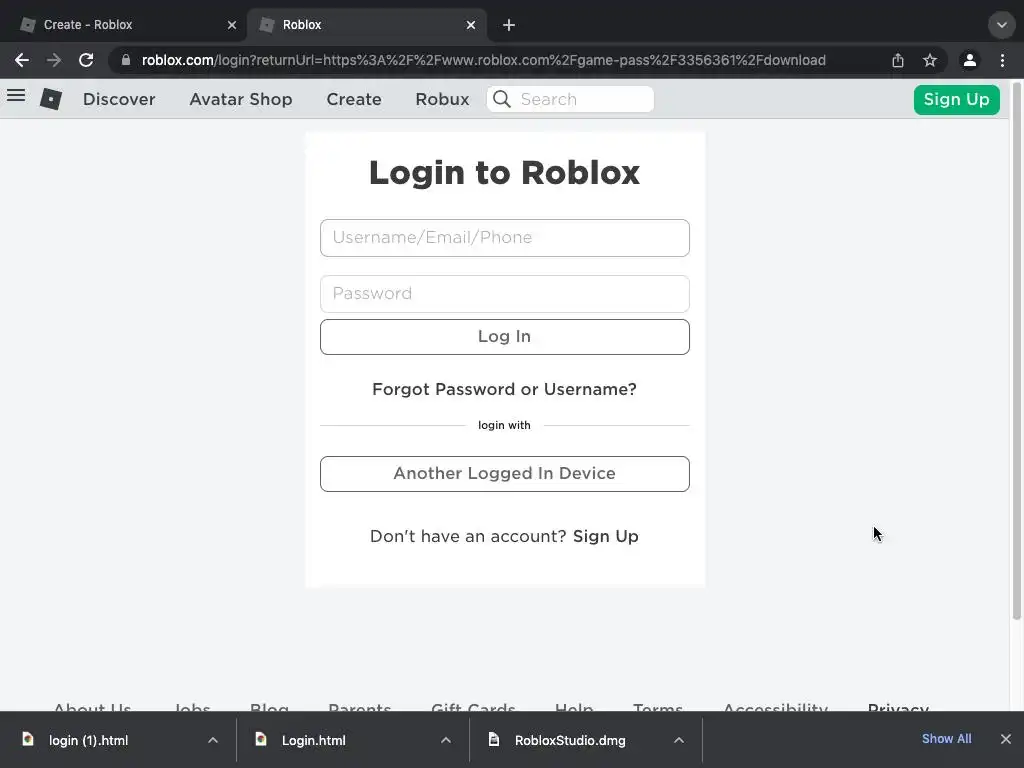This screenshot has height=768, width=1024.
Task: Expand options for Login.html download
Action: 445,740
